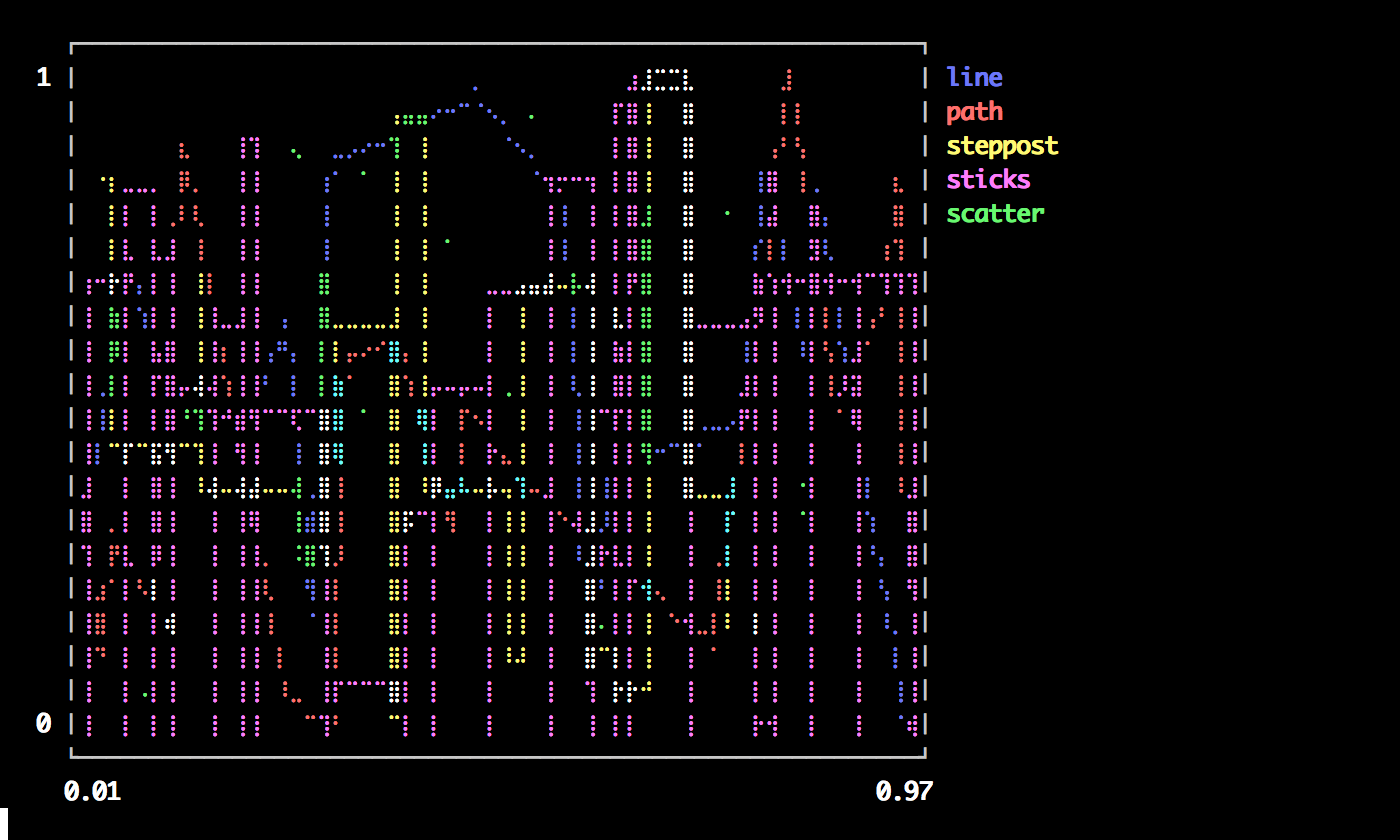The width and height of the screenshot is (1400, 840).
Task: Select the red "path" legend entry
Action: (x=974, y=112)
